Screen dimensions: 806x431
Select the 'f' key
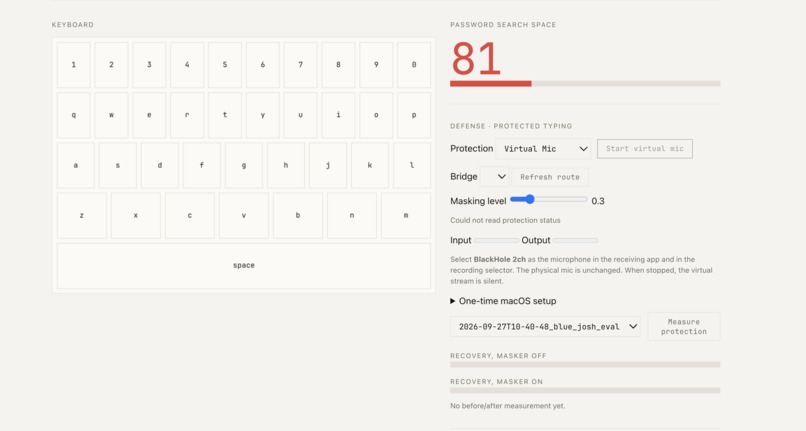[x=202, y=166]
